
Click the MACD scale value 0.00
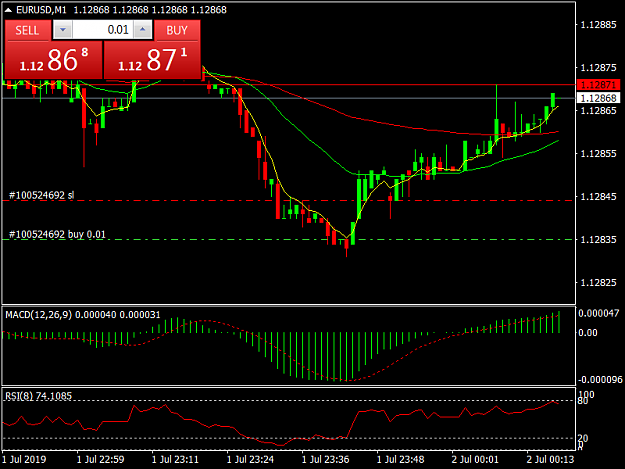pos(588,333)
